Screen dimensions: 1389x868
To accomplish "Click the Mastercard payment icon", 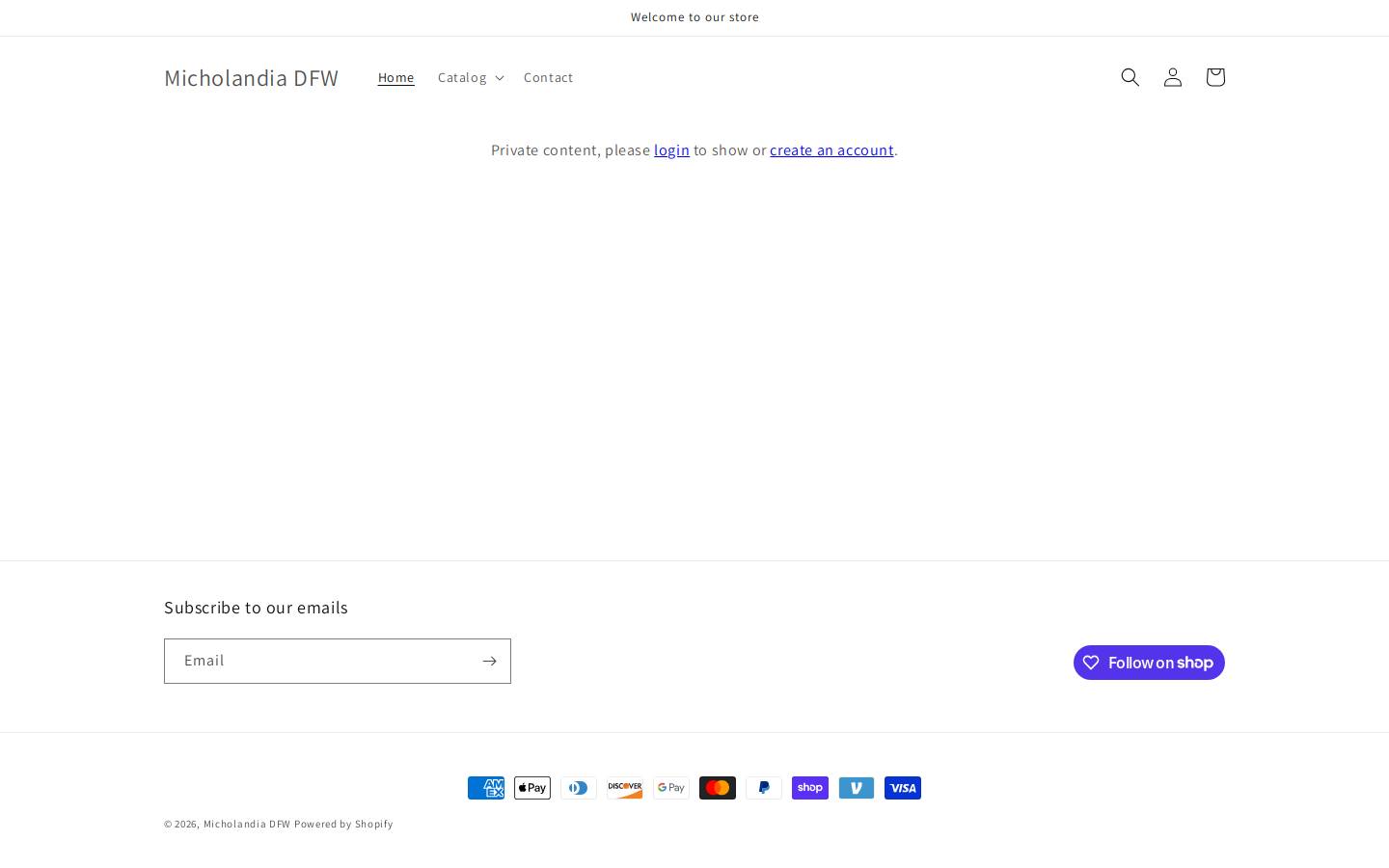I will (x=718, y=788).
